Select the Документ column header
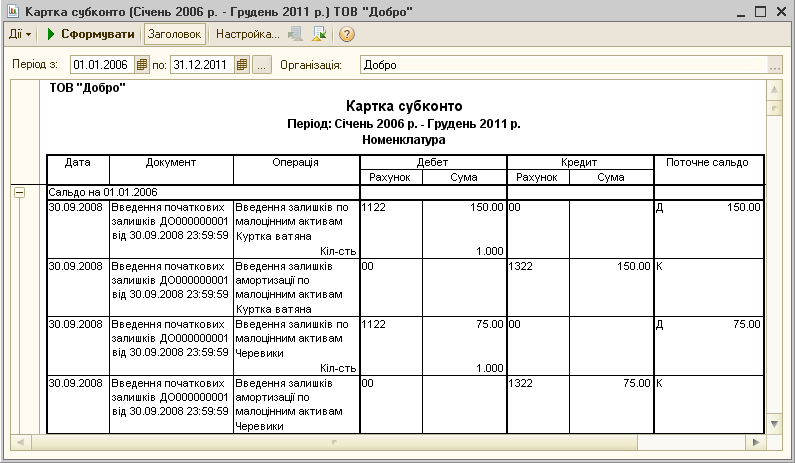 [x=171, y=169]
